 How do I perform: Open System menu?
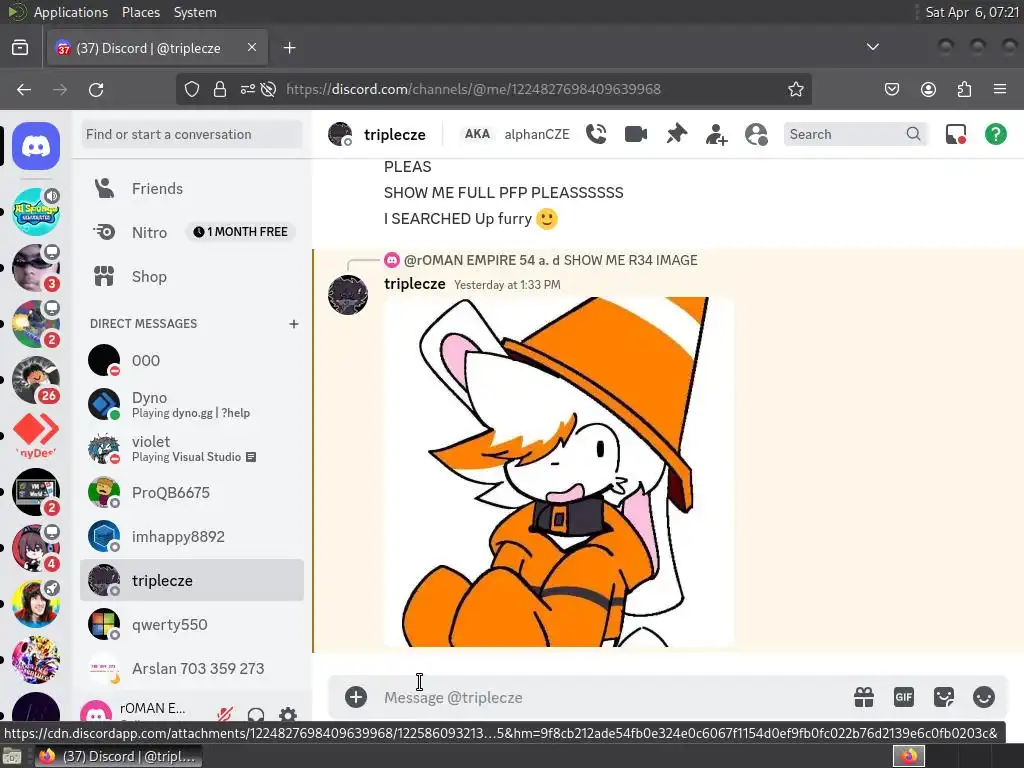pyautogui.click(x=195, y=12)
